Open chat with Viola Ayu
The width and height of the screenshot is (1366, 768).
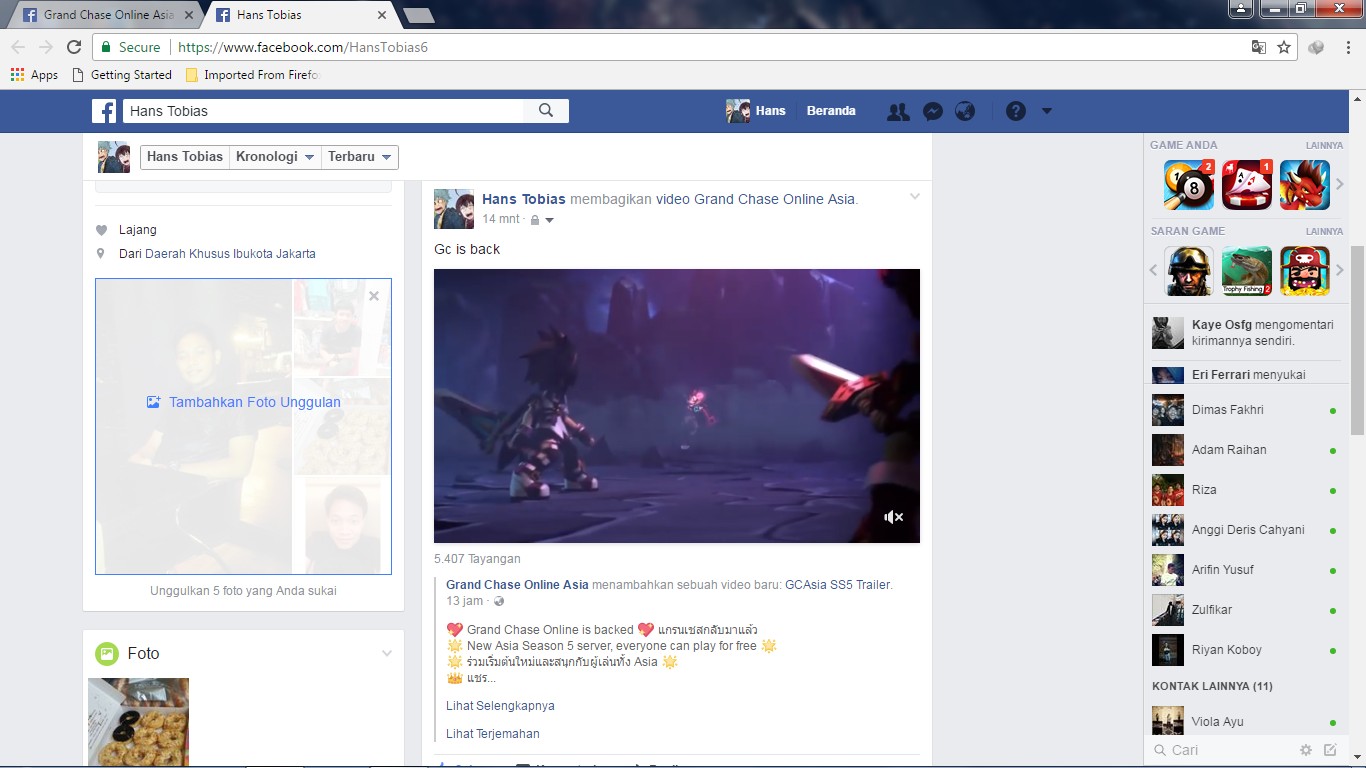pos(1245,722)
